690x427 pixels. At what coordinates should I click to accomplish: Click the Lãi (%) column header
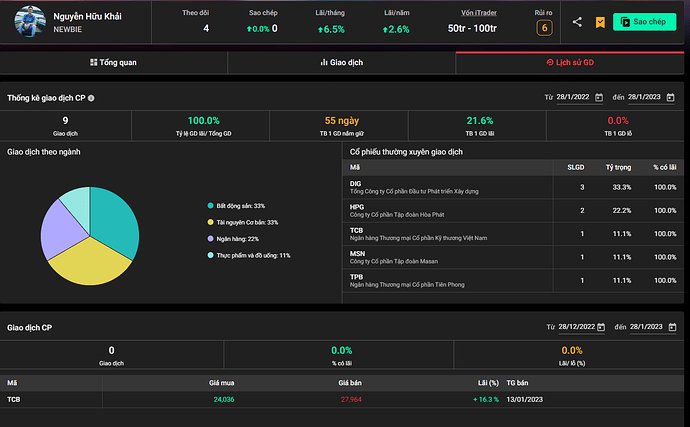click(x=486, y=382)
